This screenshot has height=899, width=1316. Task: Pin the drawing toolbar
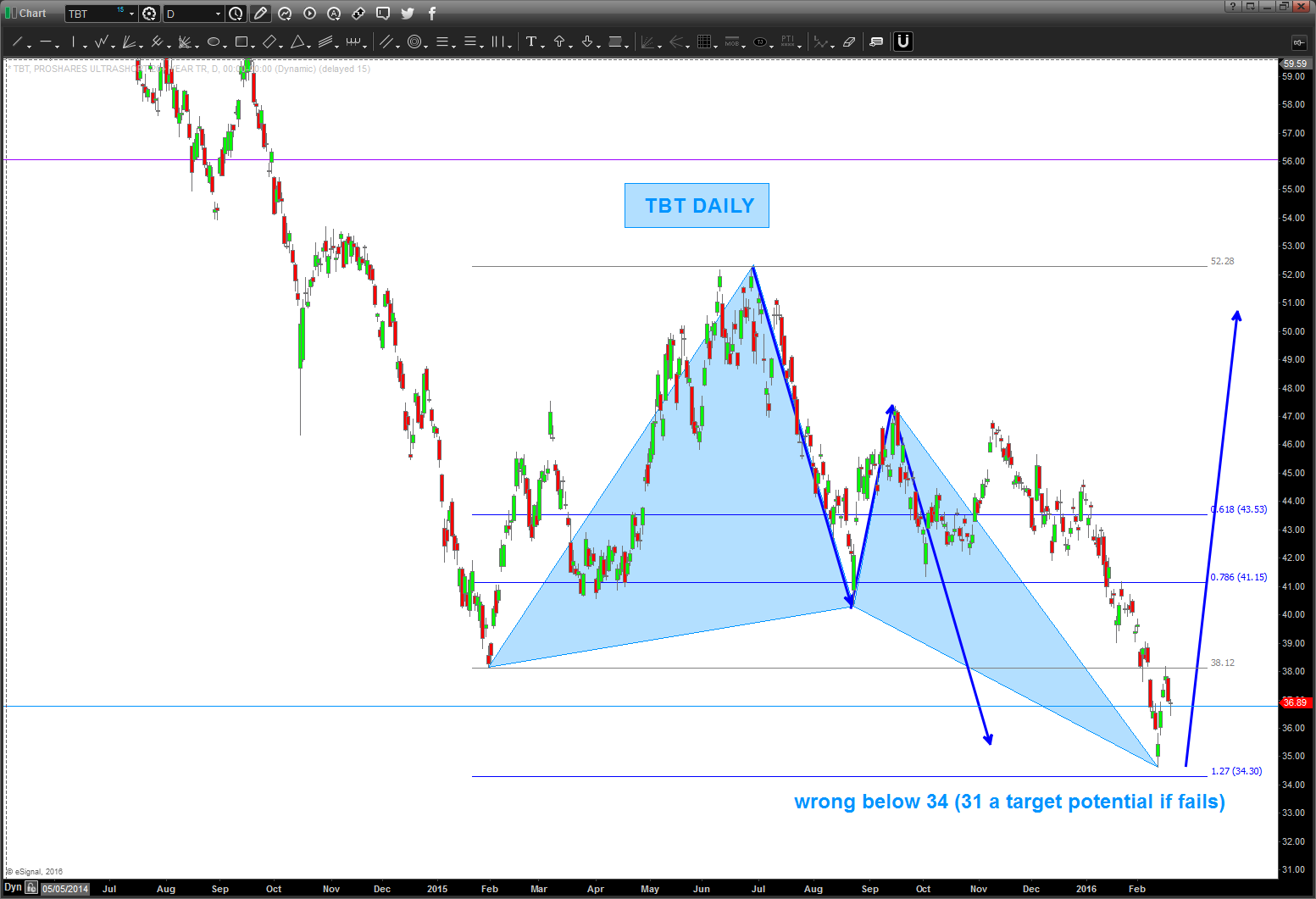coord(1298,42)
